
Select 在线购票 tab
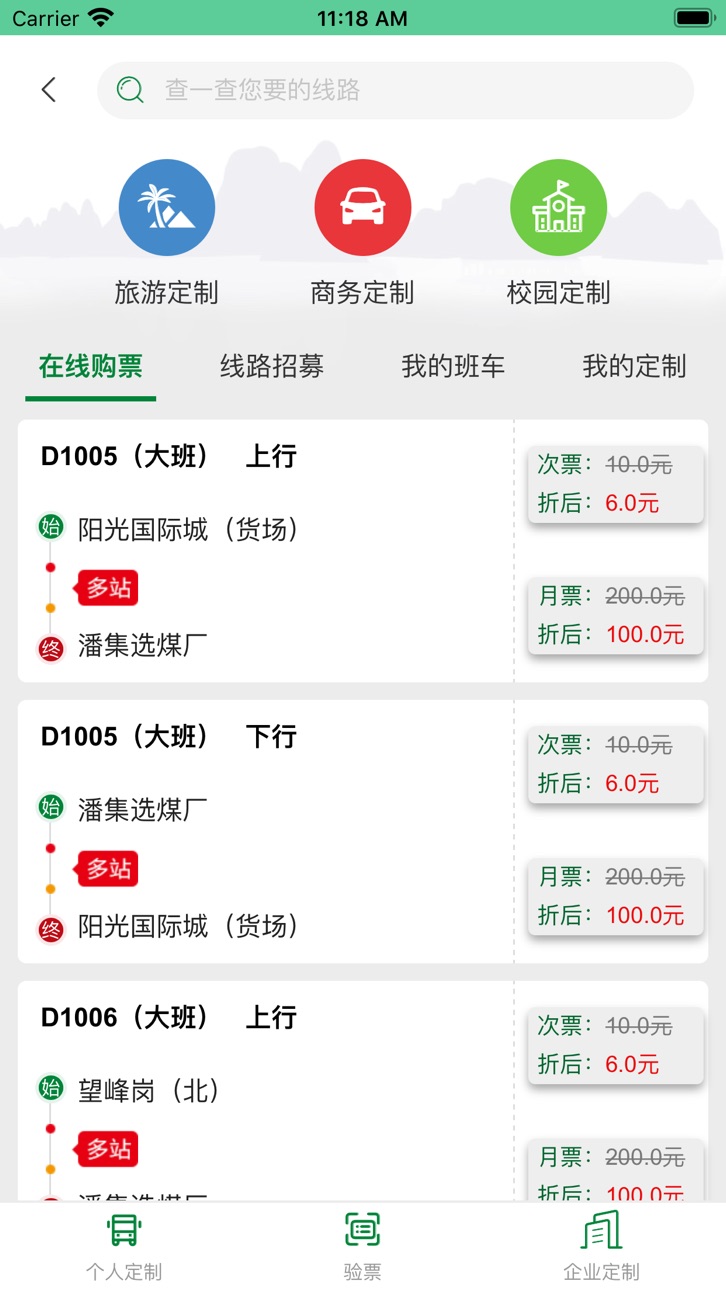click(91, 366)
